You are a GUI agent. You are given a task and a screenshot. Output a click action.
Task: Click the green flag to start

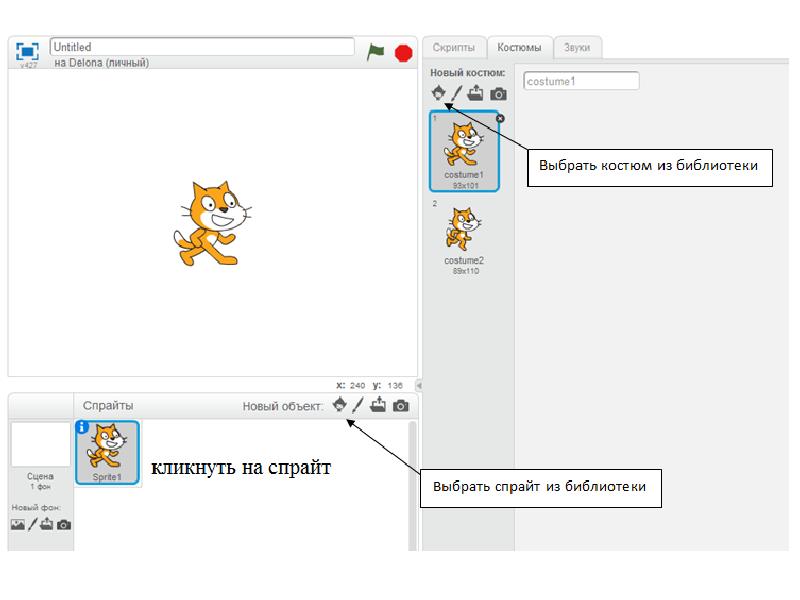375,52
